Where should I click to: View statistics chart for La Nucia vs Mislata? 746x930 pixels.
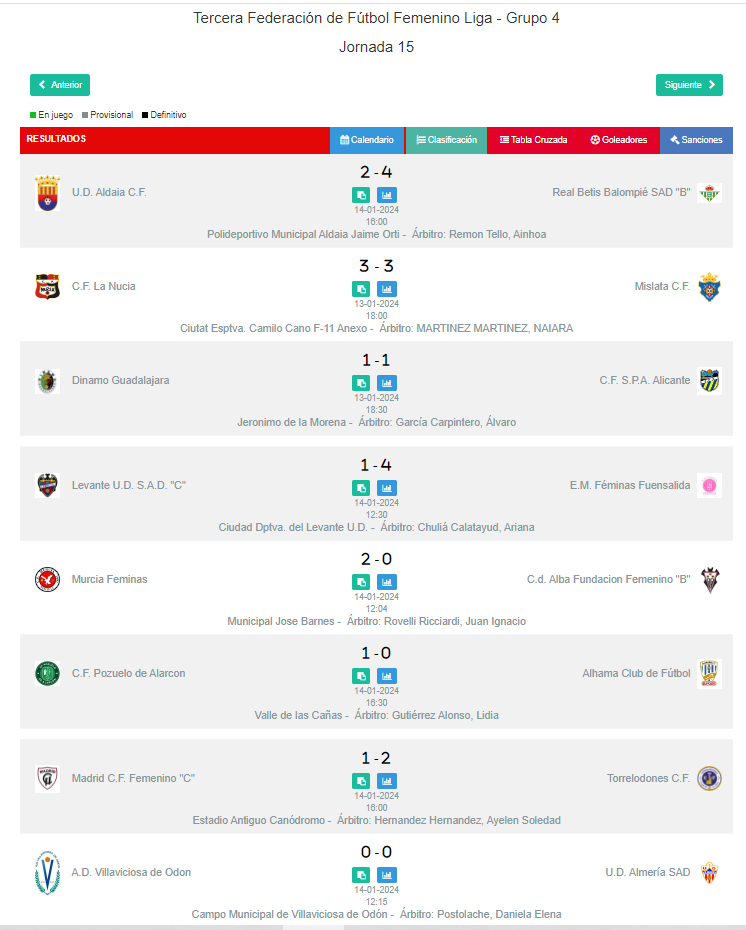[387, 289]
